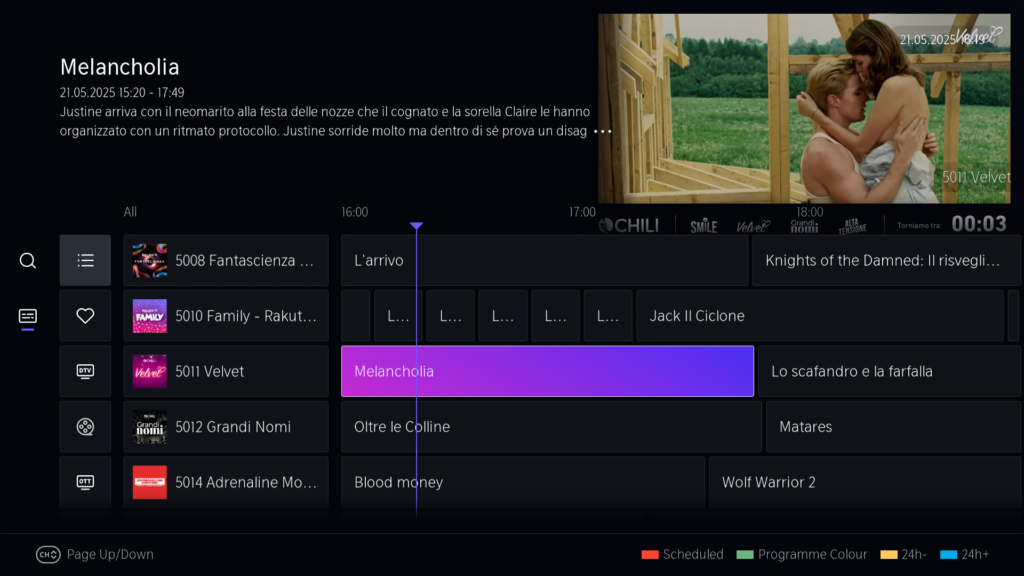Expand the description ellipsis for Melancholia
Viewport: 1024px width, 576px height.
click(x=602, y=131)
